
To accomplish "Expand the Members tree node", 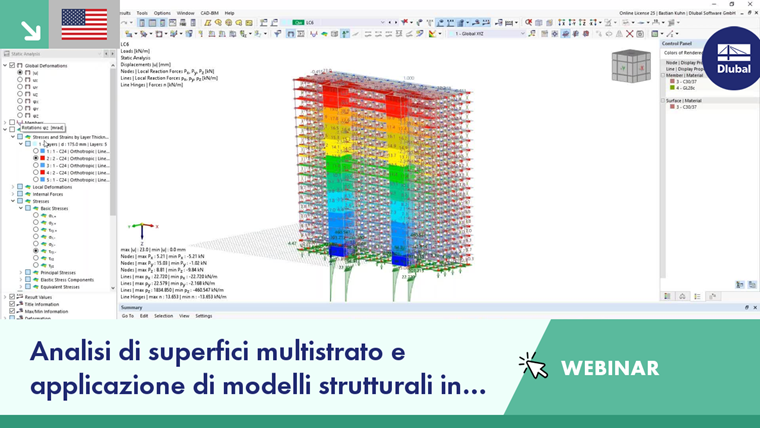I will [5, 123].
